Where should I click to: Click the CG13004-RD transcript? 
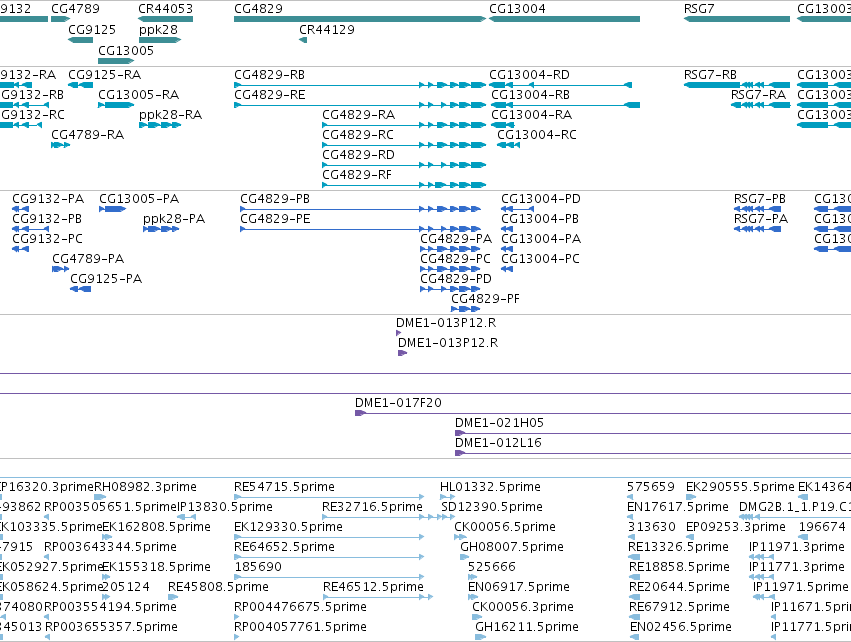(561, 85)
